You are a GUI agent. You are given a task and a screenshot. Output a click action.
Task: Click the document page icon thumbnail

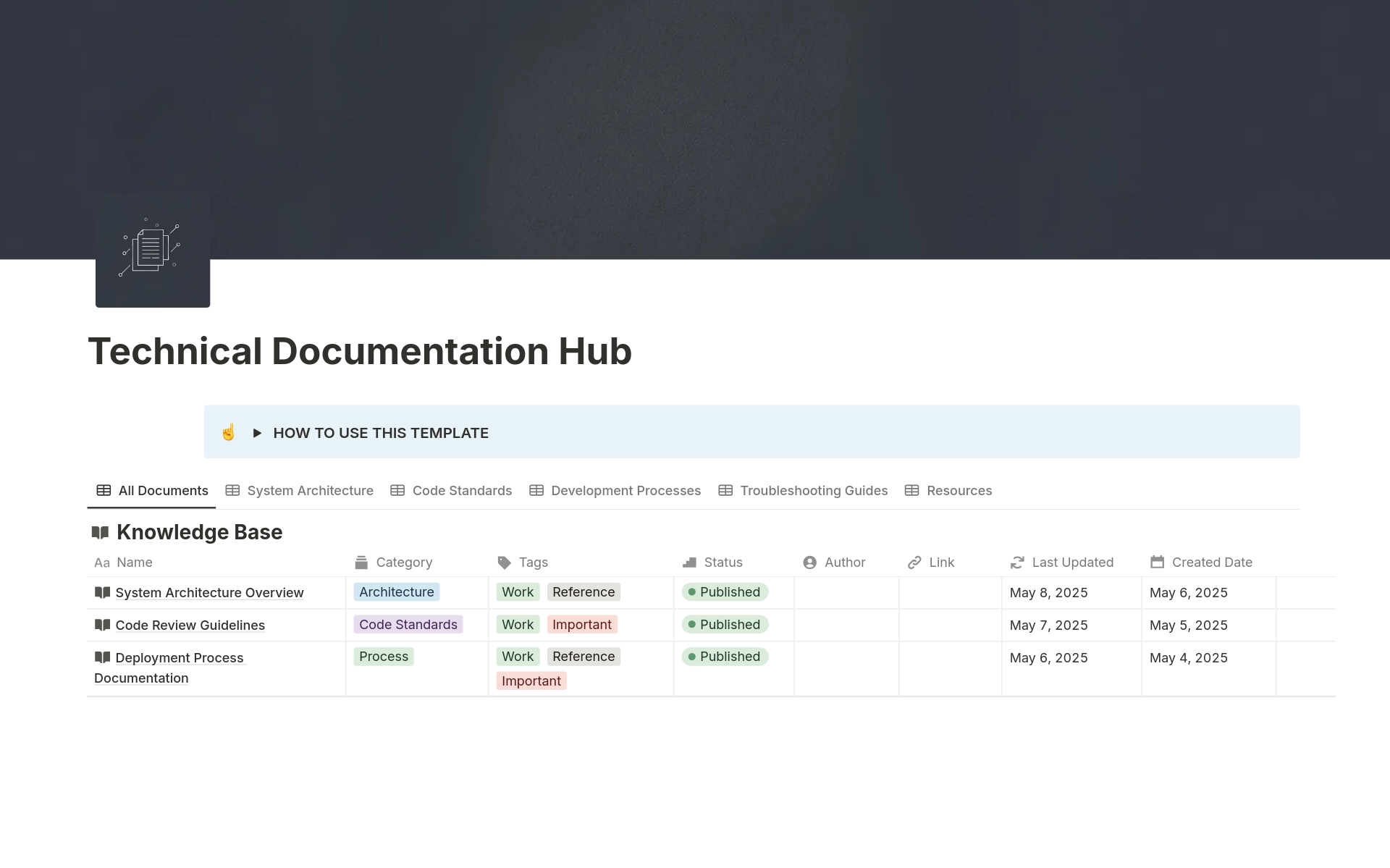152,250
